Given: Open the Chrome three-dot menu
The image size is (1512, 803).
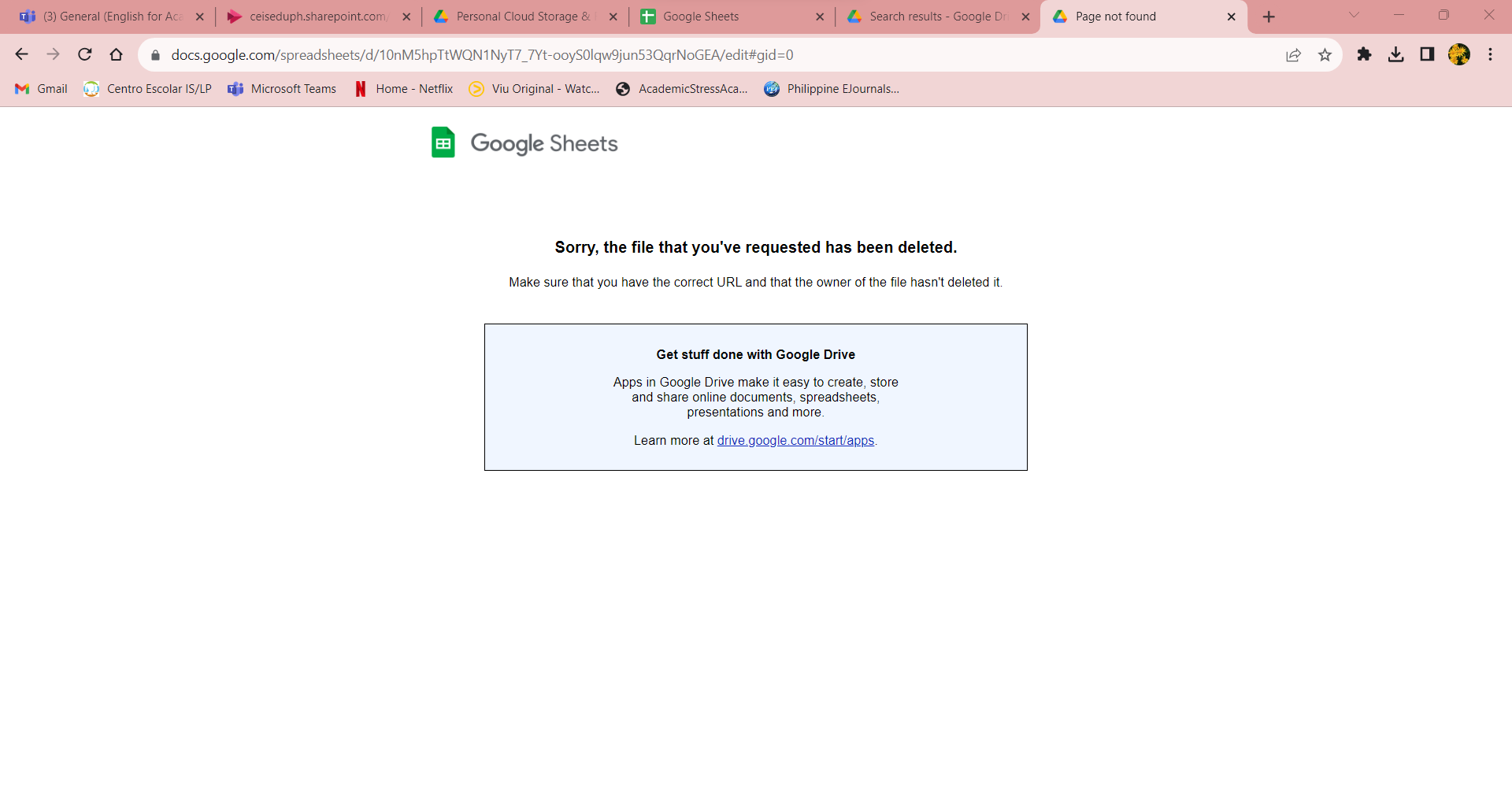Looking at the screenshot, I should [1490, 54].
